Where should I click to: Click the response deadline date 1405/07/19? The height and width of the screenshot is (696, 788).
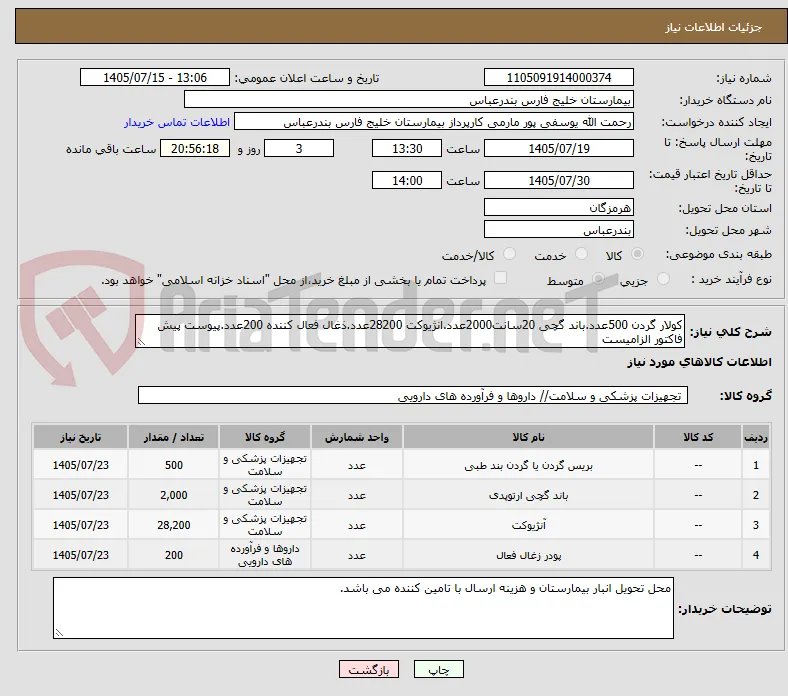tap(558, 149)
